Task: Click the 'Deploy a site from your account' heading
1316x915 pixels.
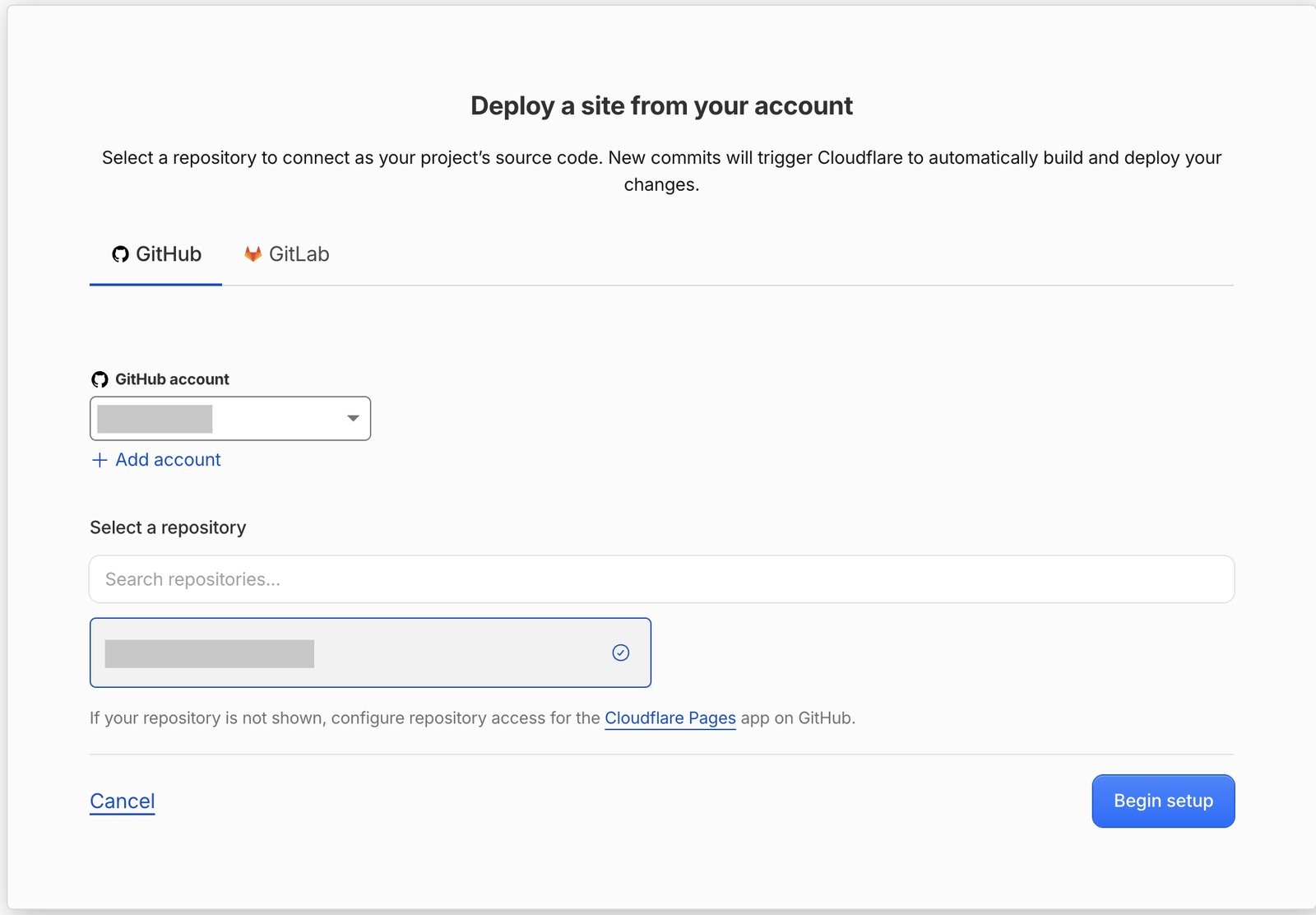Action: point(661,106)
